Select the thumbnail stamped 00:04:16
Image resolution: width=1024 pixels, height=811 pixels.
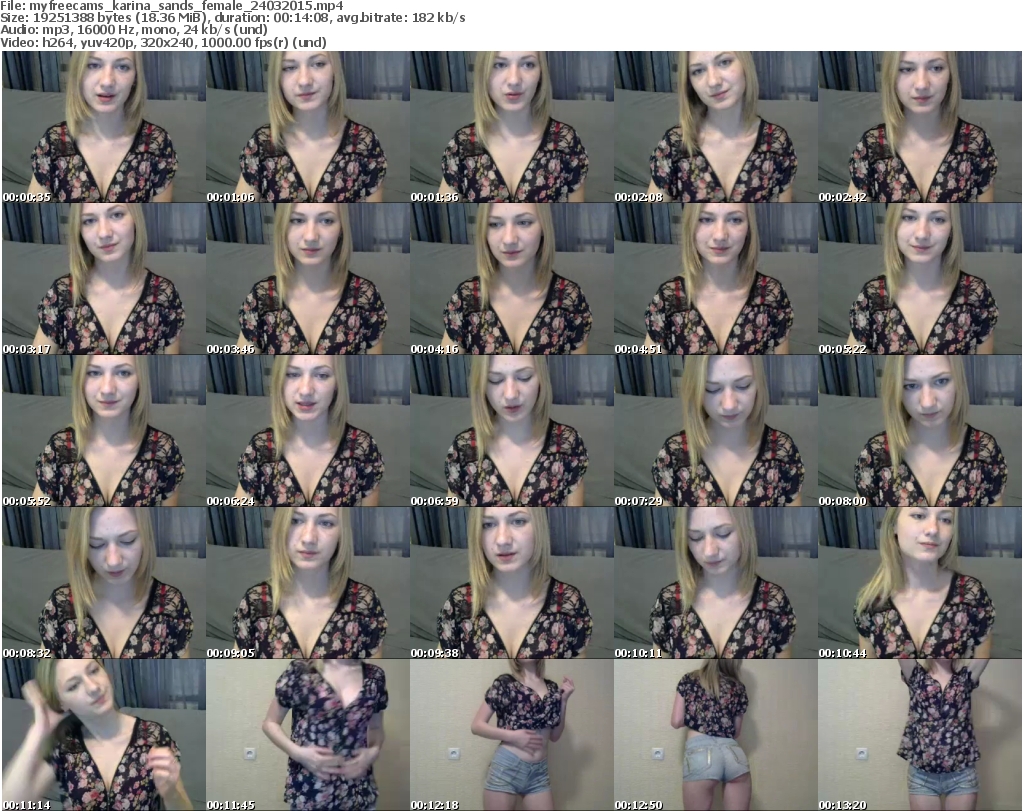pyautogui.click(x=511, y=279)
